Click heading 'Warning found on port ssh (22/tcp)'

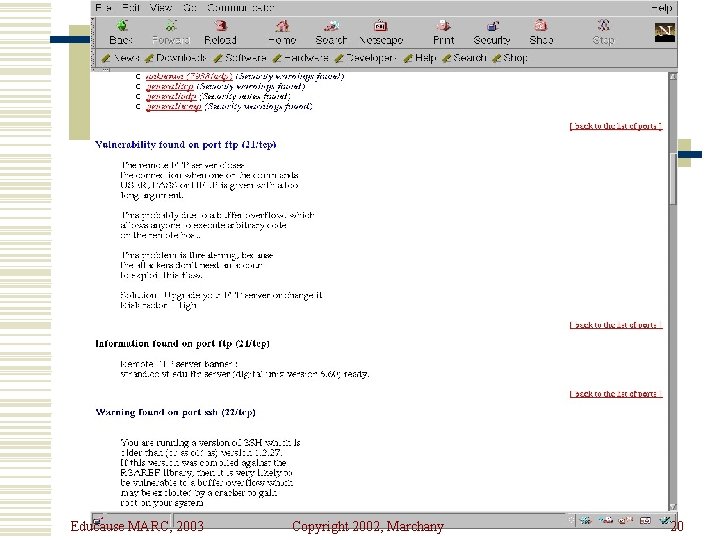click(175, 412)
